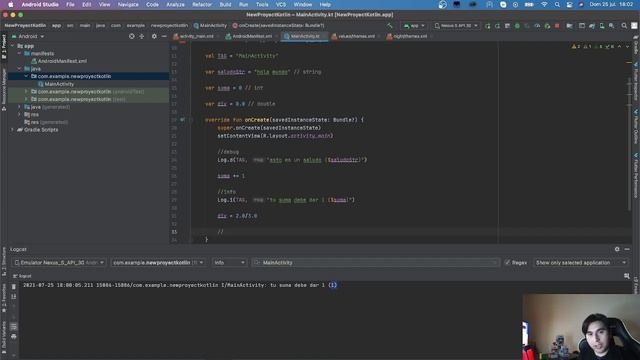This screenshot has width=640, height=360.
Task: Toggle the Regex checkbox in Logcat
Action: [x=507, y=262]
